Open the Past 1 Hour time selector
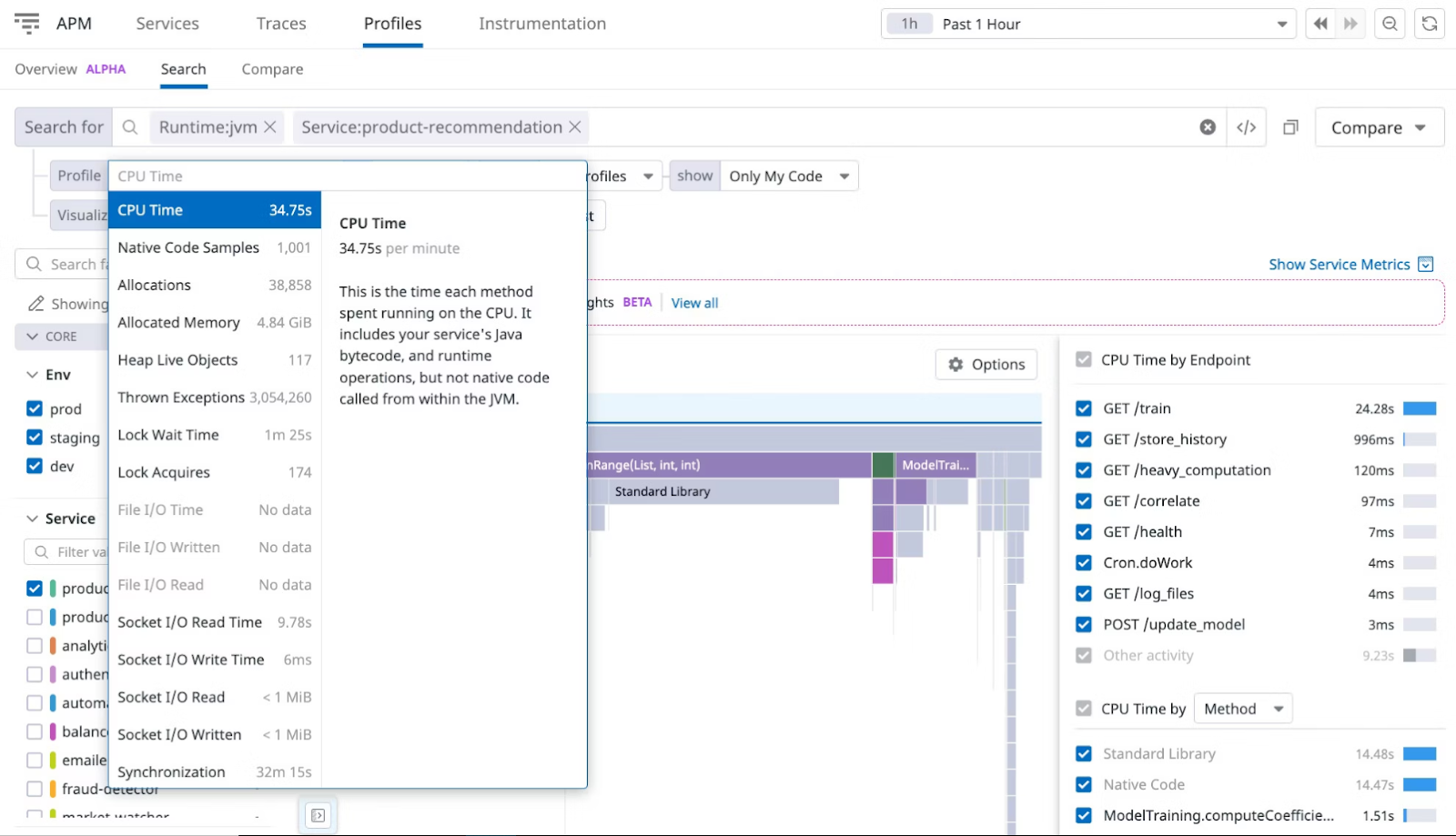The width and height of the screenshot is (1456, 836). [1087, 24]
